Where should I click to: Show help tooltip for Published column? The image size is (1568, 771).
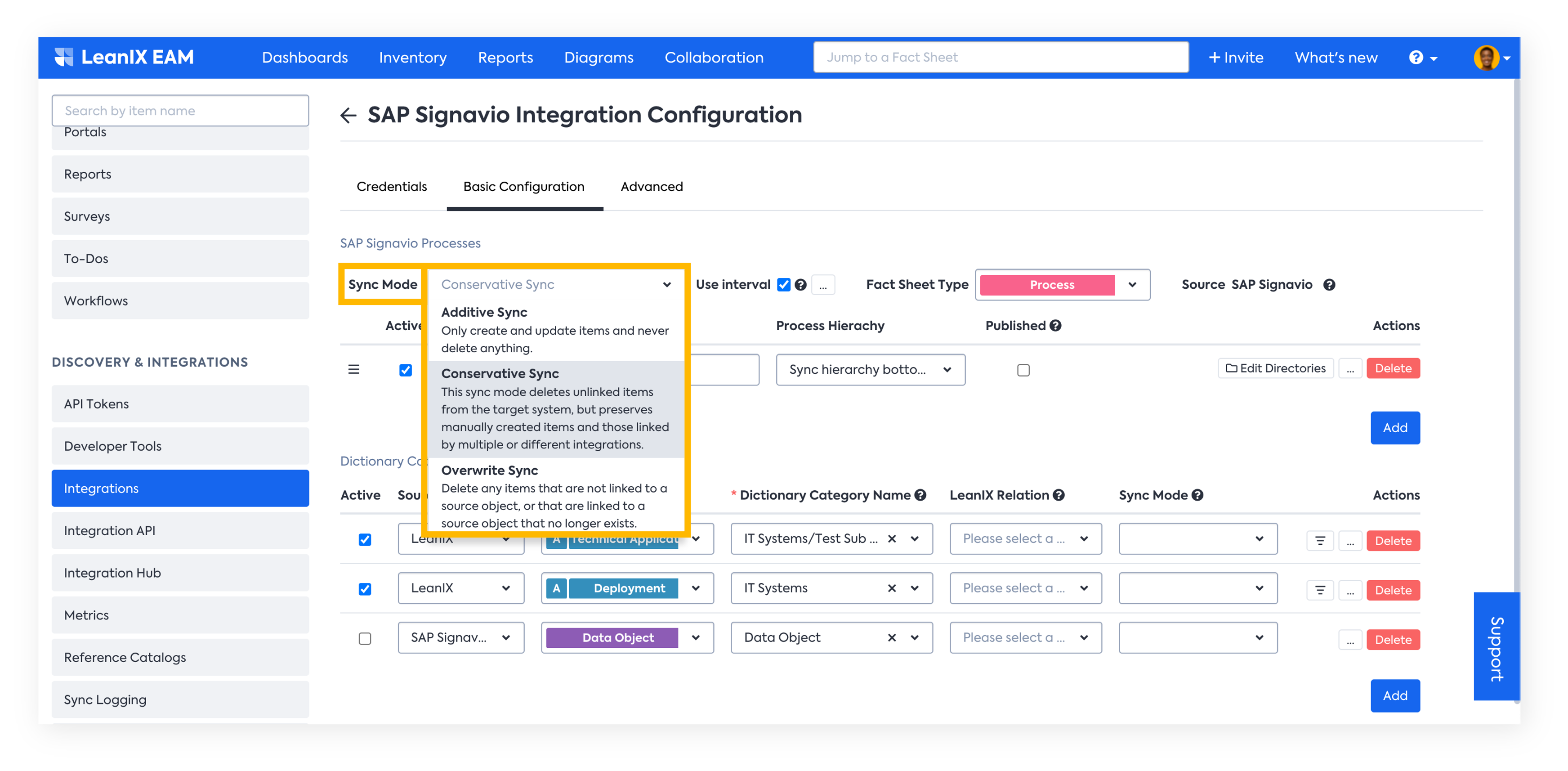click(1055, 325)
